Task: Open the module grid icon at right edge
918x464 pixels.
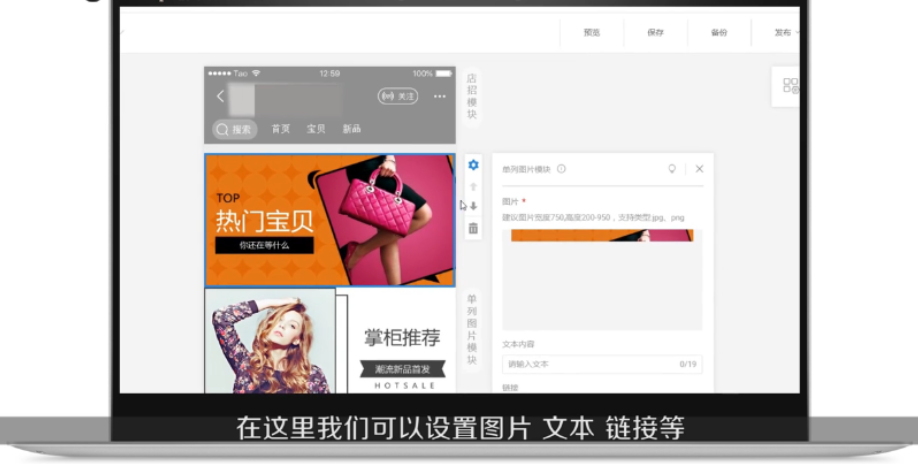Action: 790,86
